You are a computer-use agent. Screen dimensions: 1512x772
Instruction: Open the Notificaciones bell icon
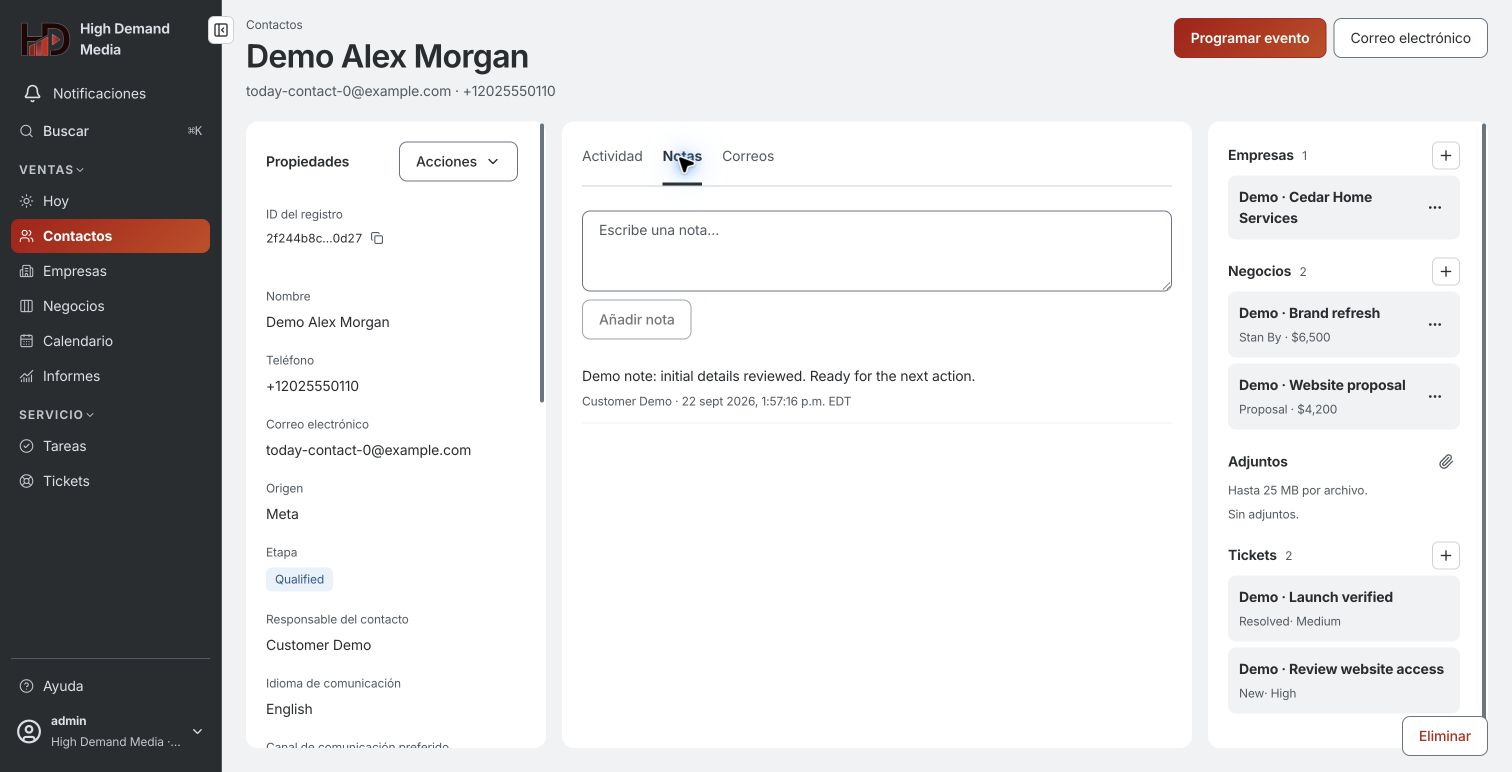click(x=33, y=93)
